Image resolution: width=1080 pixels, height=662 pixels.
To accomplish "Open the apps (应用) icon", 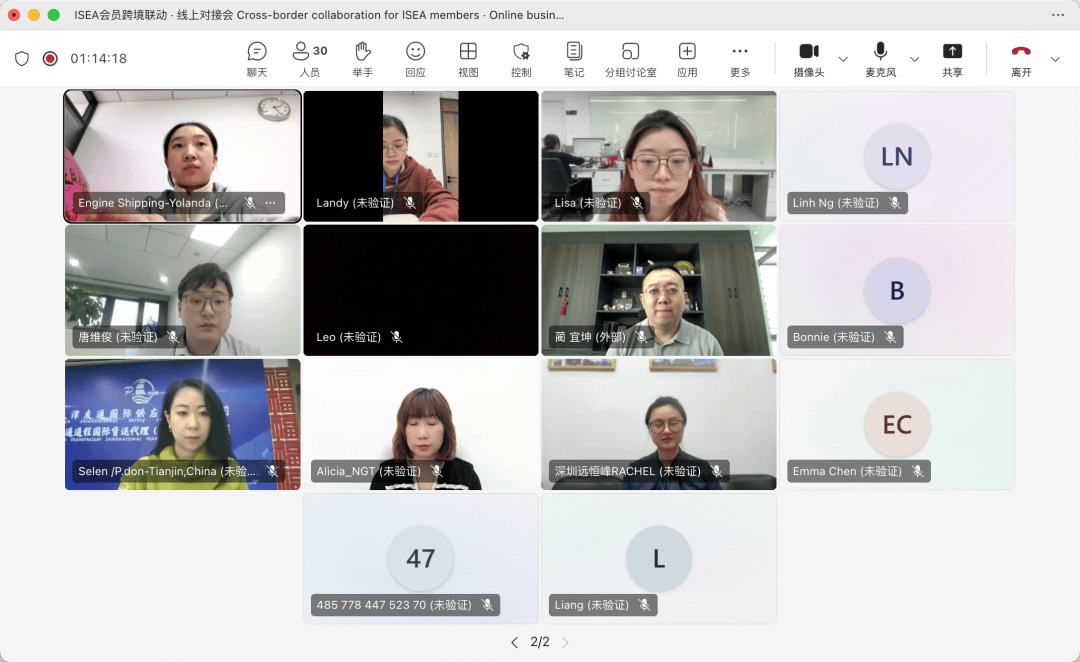I will tap(687, 58).
